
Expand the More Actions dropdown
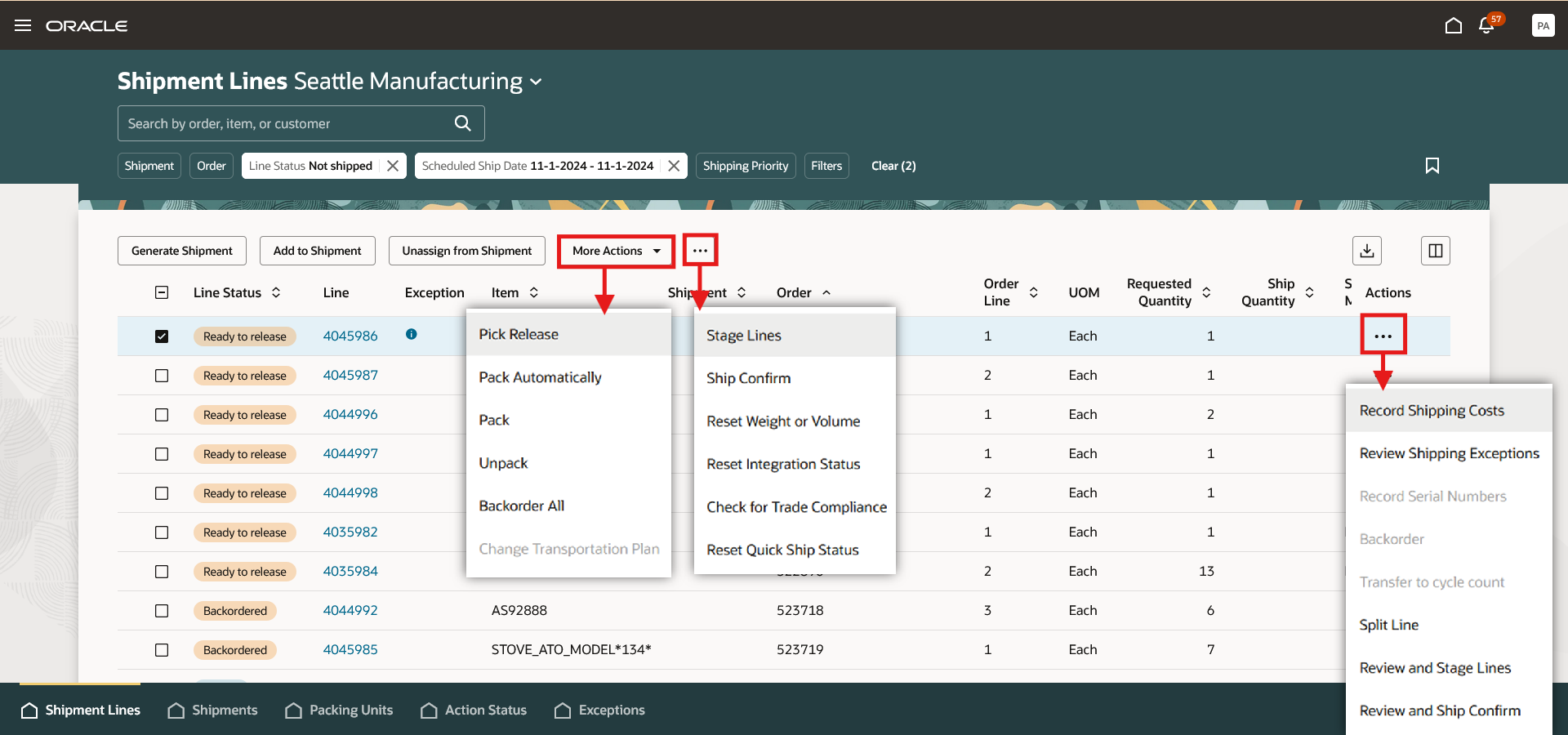point(616,251)
